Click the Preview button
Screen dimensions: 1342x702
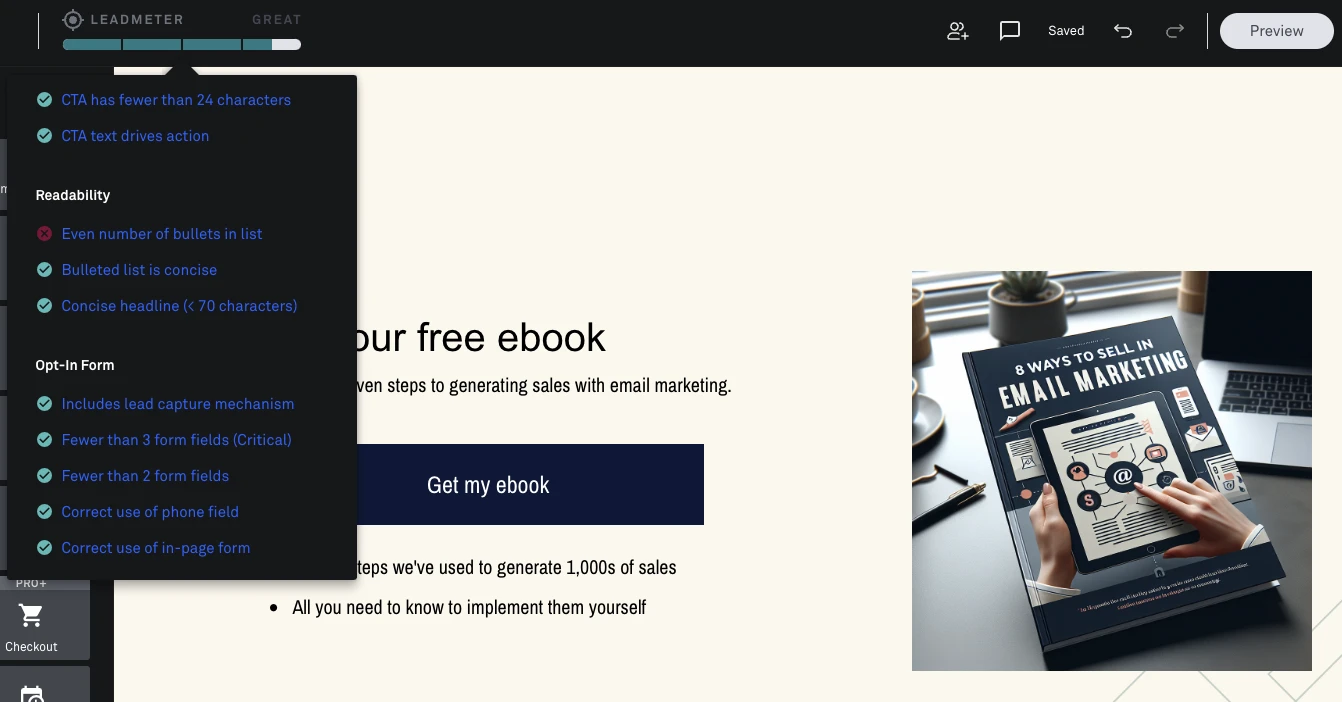[x=1276, y=31]
